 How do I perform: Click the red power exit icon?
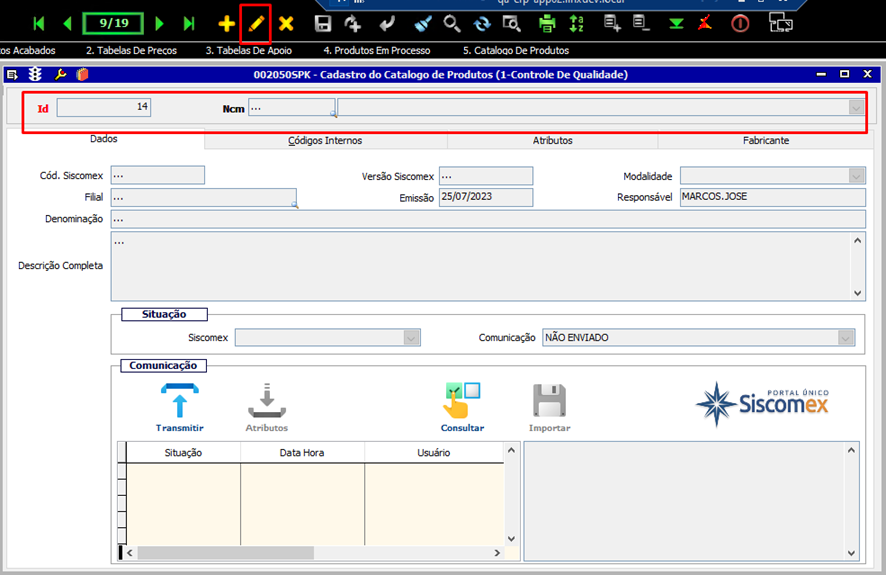click(740, 24)
